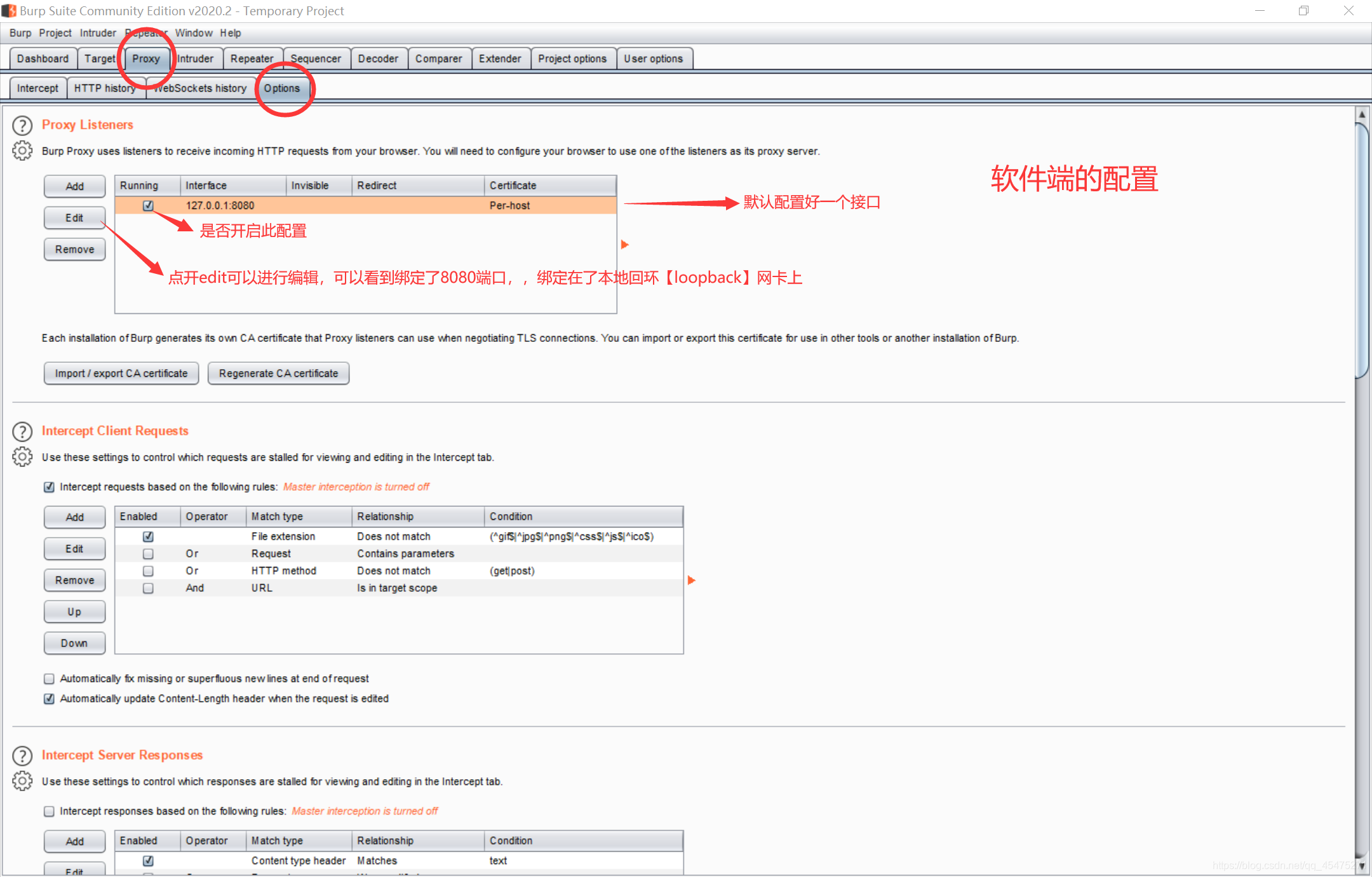Enable intercept responses based on rules
This screenshot has width=1372, height=877.
(x=49, y=811)
